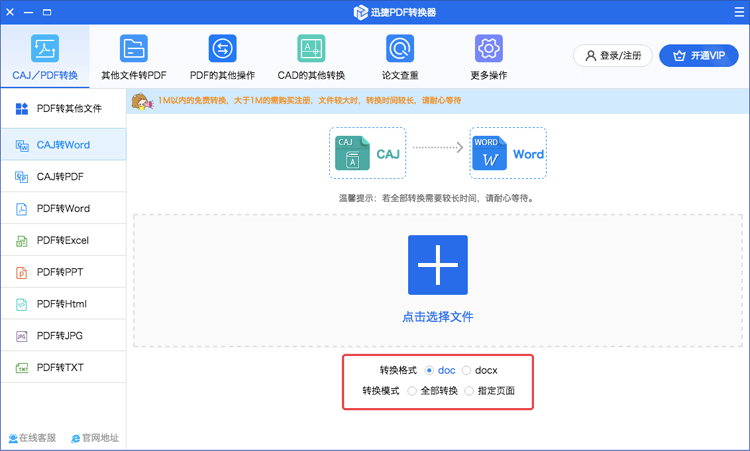Image resolution: width=750 pixels, height=451 pixels.
Task: Click the PDF转Html sidebar icon
Action: pos(22,304)
